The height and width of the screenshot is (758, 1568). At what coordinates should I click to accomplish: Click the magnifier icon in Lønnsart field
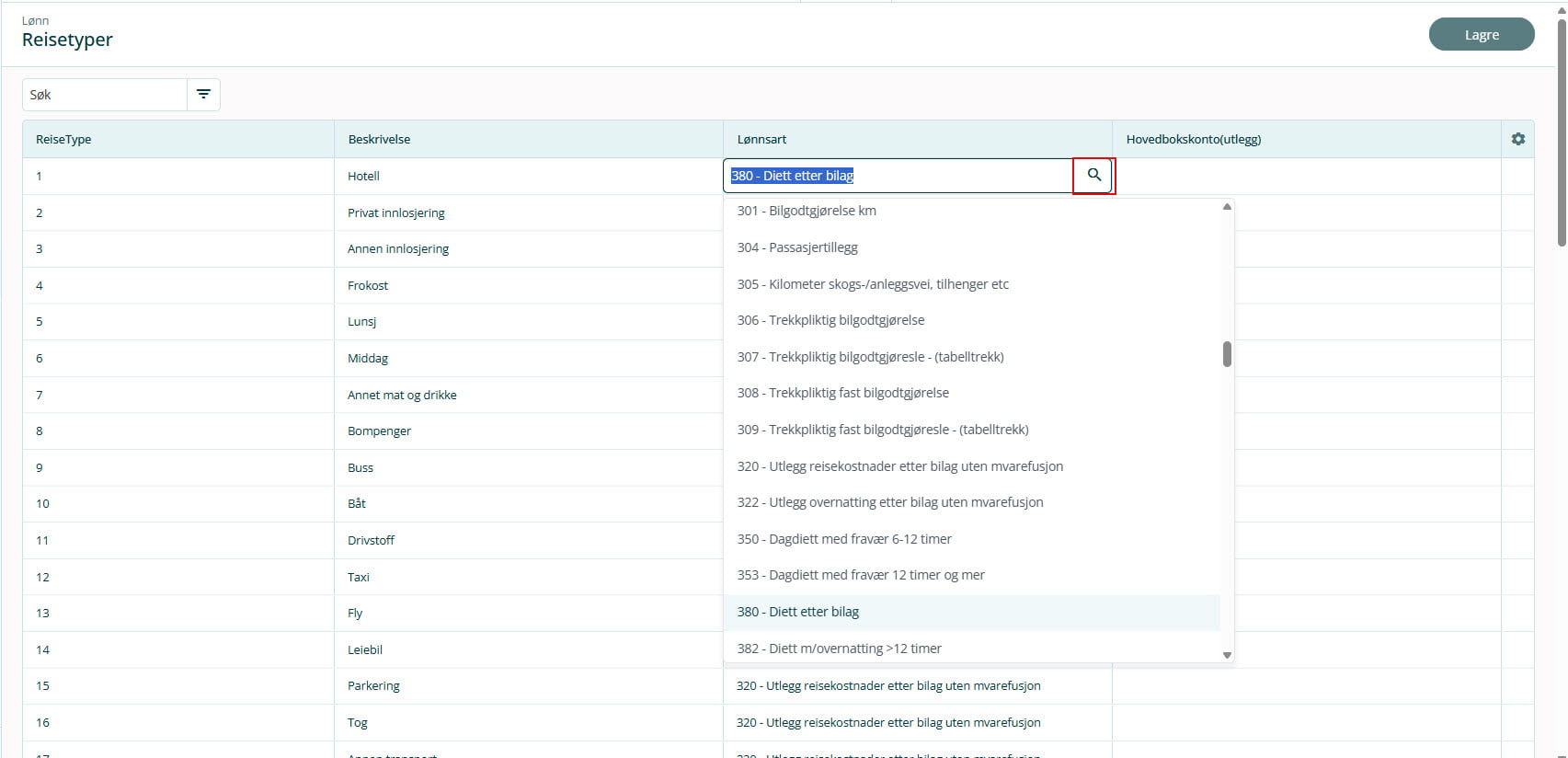click(x=1093, y=176)
